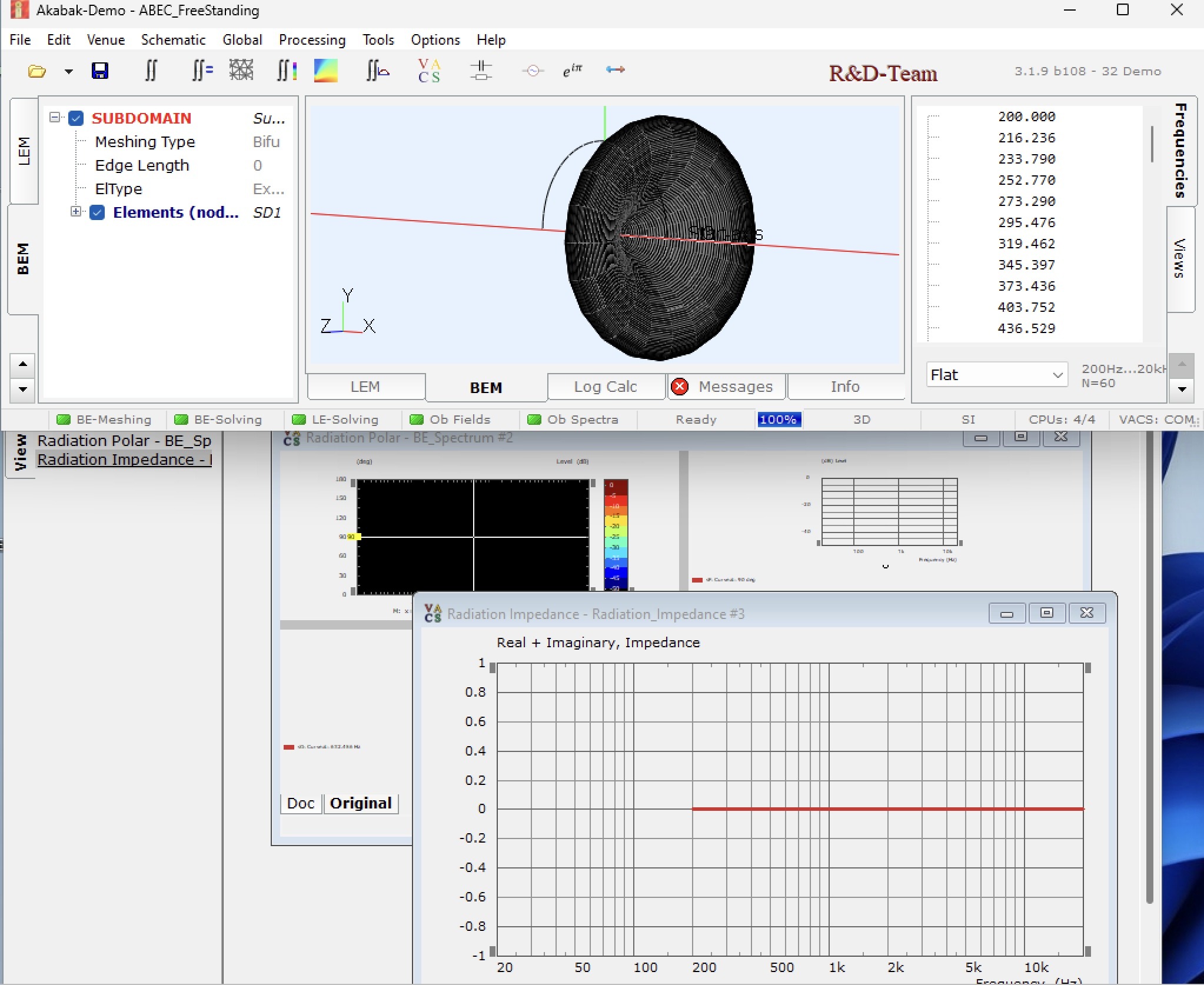The height and width of the screenshot is (985, 1204).
Task: Restore the Radiation Impedance #3 window
Action: [x=1047, y=613]
